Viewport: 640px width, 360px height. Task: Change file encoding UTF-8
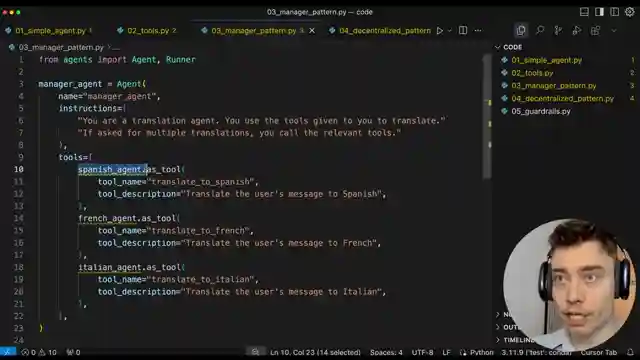point(422,352)
